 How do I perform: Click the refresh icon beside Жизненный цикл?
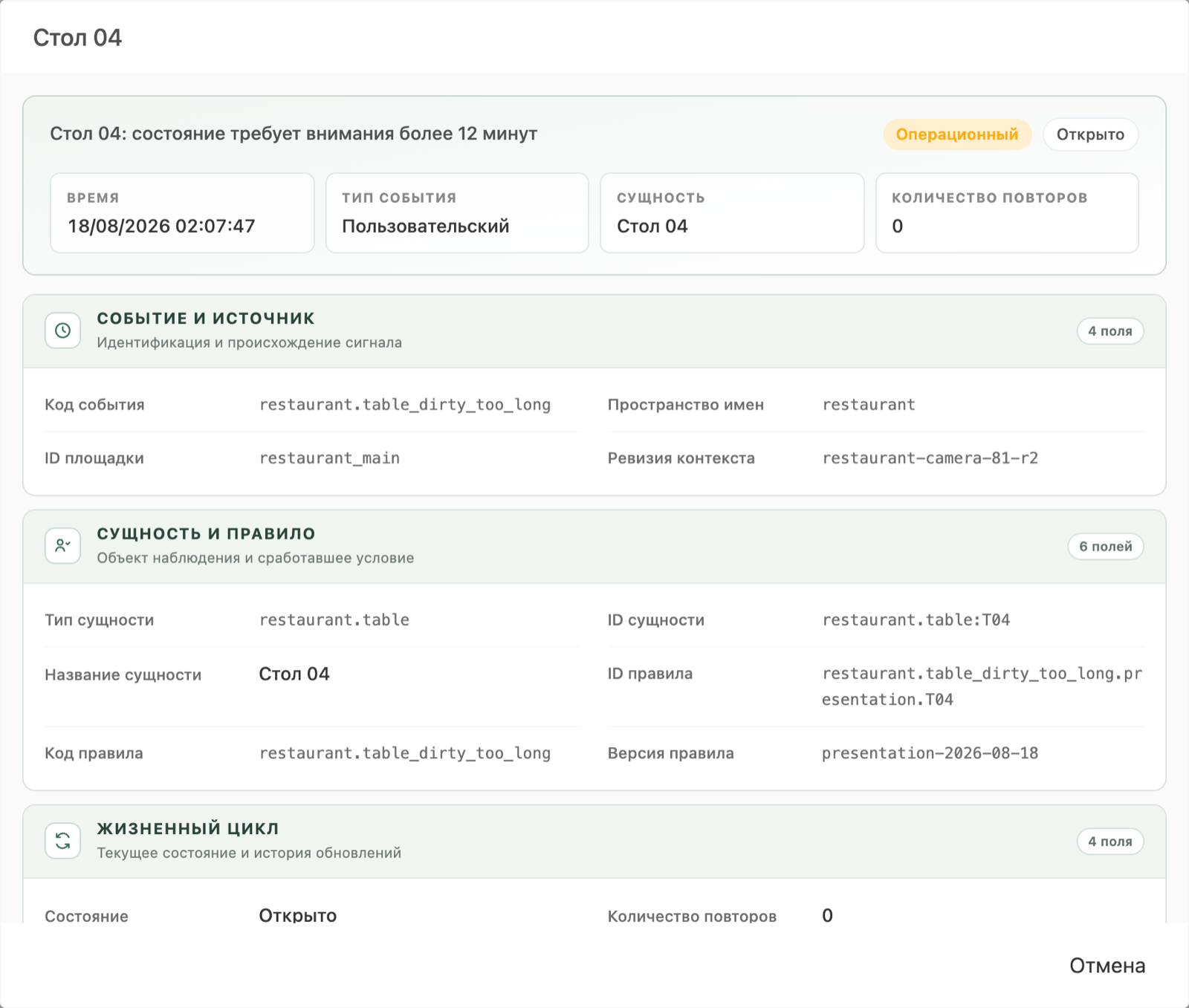pyautogui.click(x=62, y=841)
